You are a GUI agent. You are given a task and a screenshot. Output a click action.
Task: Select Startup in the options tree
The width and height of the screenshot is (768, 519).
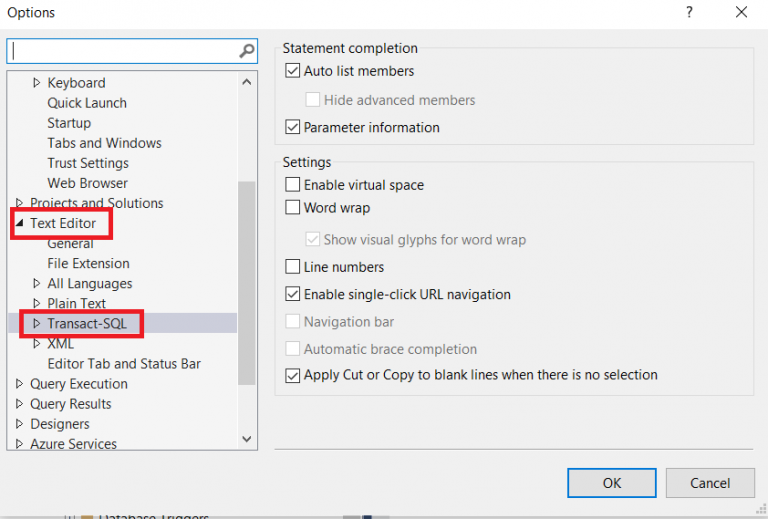pyautogui.click(x=69, y=123)
